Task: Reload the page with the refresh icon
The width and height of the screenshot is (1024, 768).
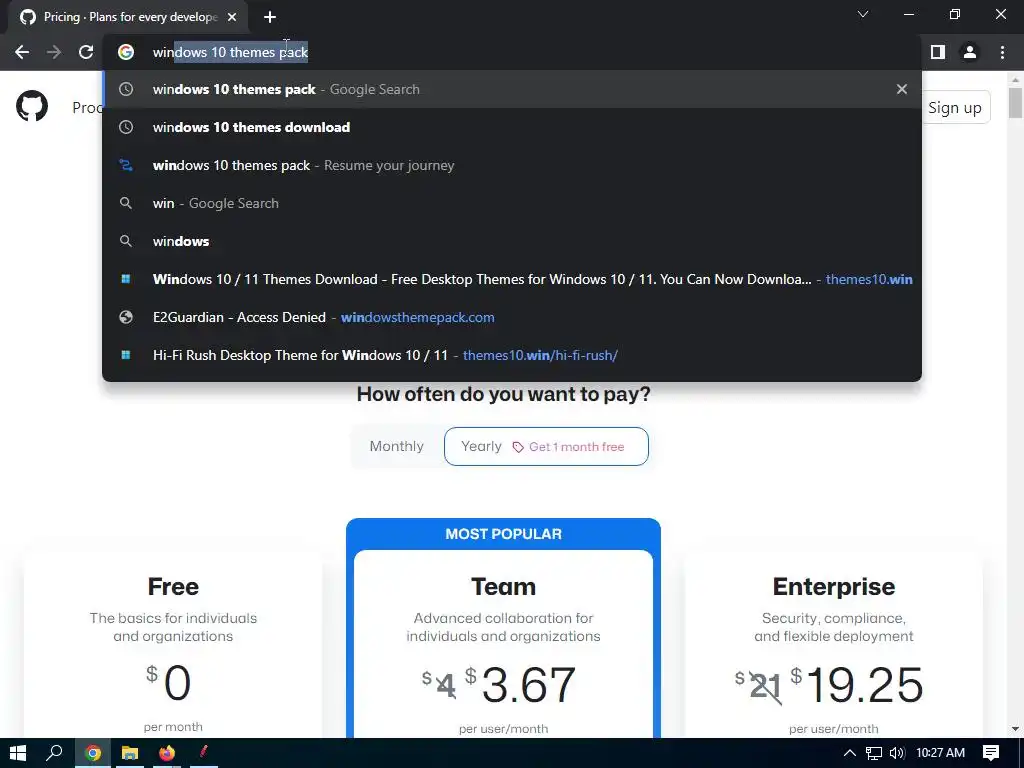Action: click(86, 52)
